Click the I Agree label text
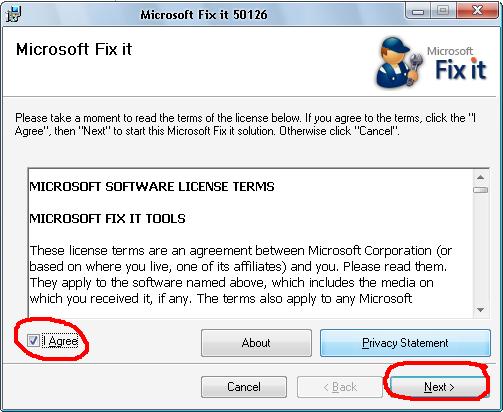The width and height of the screenshot is (503, 412). 60,341
